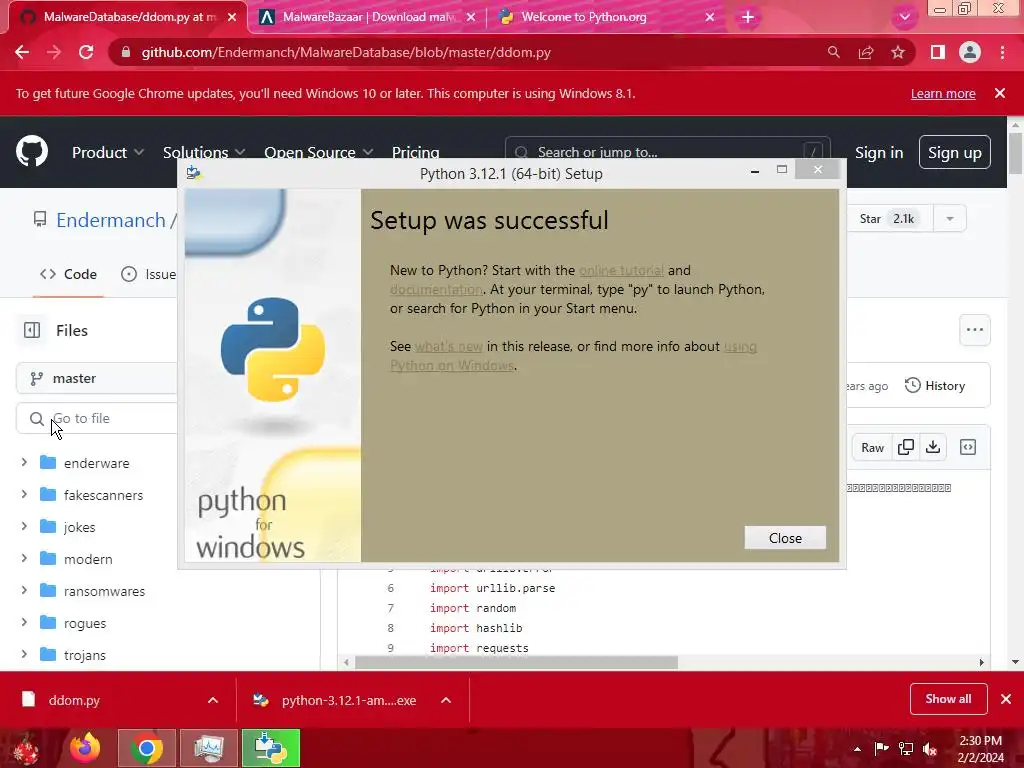Image resolution: width=1024 pixels, height=768 pixels.
Task: Select the Code tab
Action: click(x=69, y=274)
